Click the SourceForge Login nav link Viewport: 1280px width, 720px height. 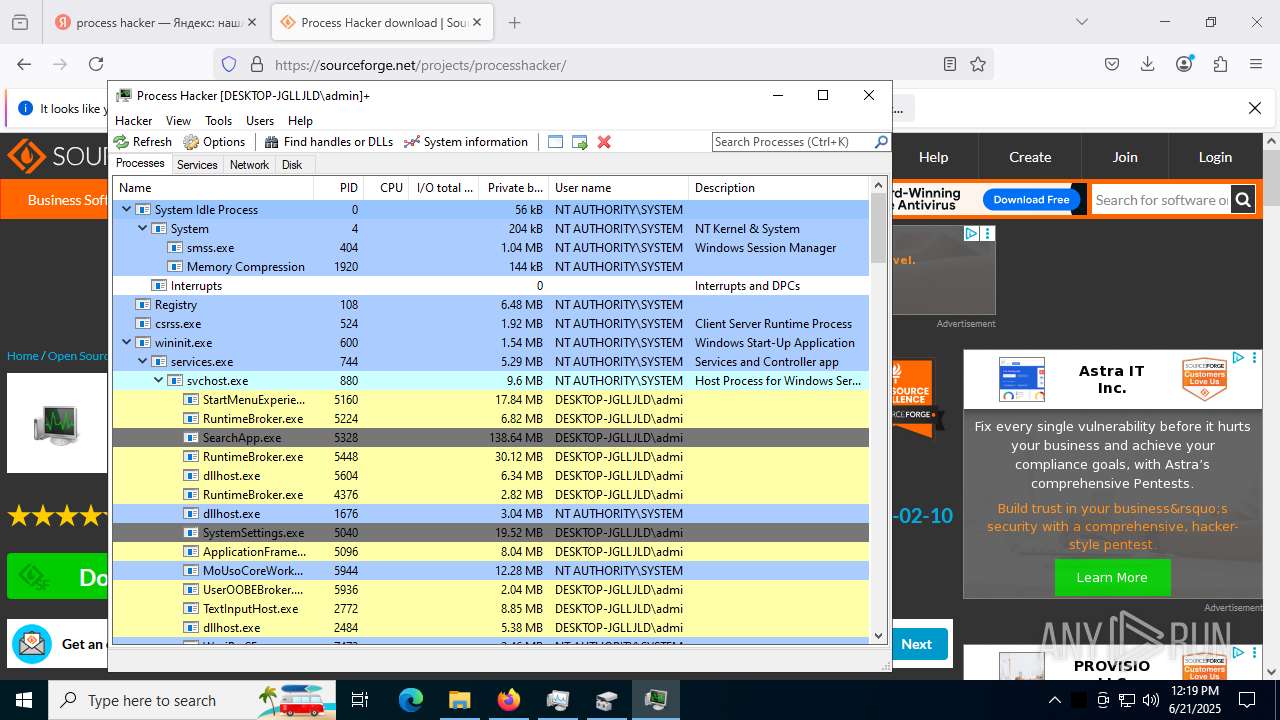pyautogui.click(x=1215, y=157)
